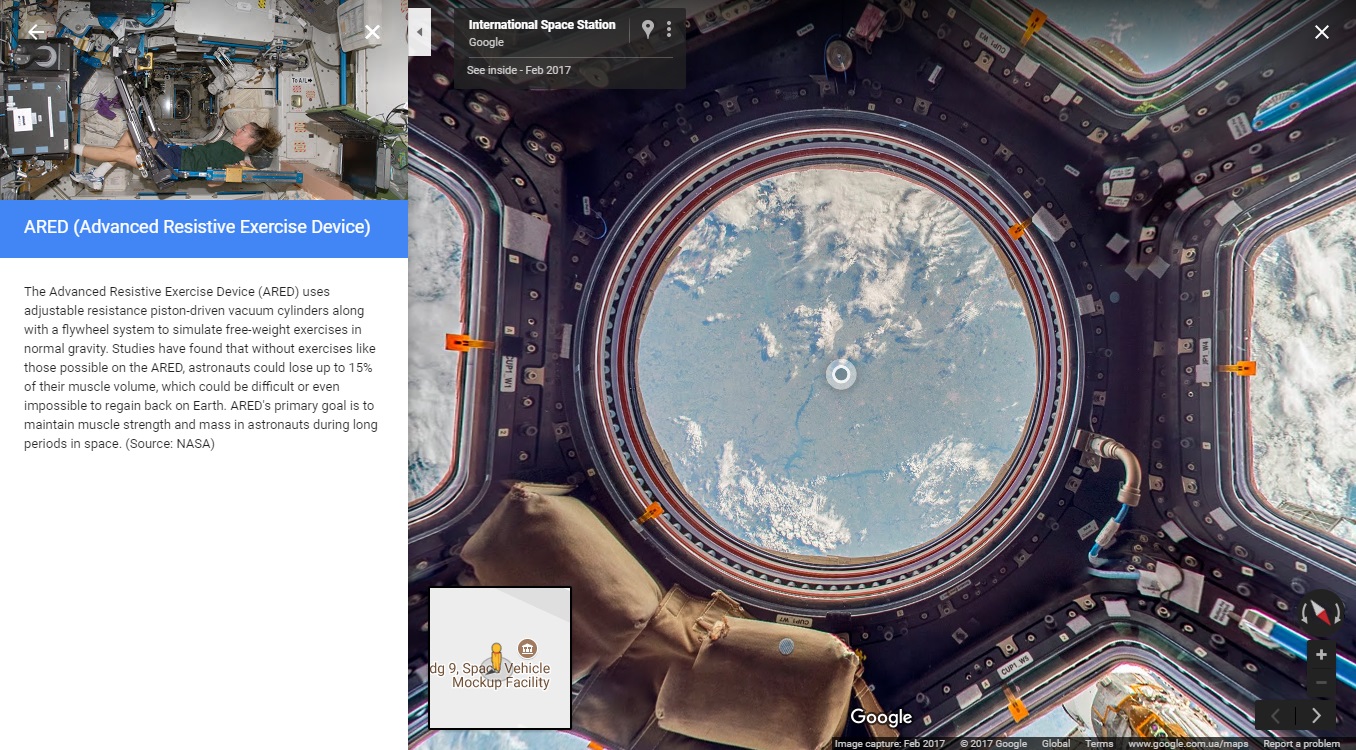Screen dimensions: 1356x750
Task: Open the three-dot options menu
Action: pos(669,30)
